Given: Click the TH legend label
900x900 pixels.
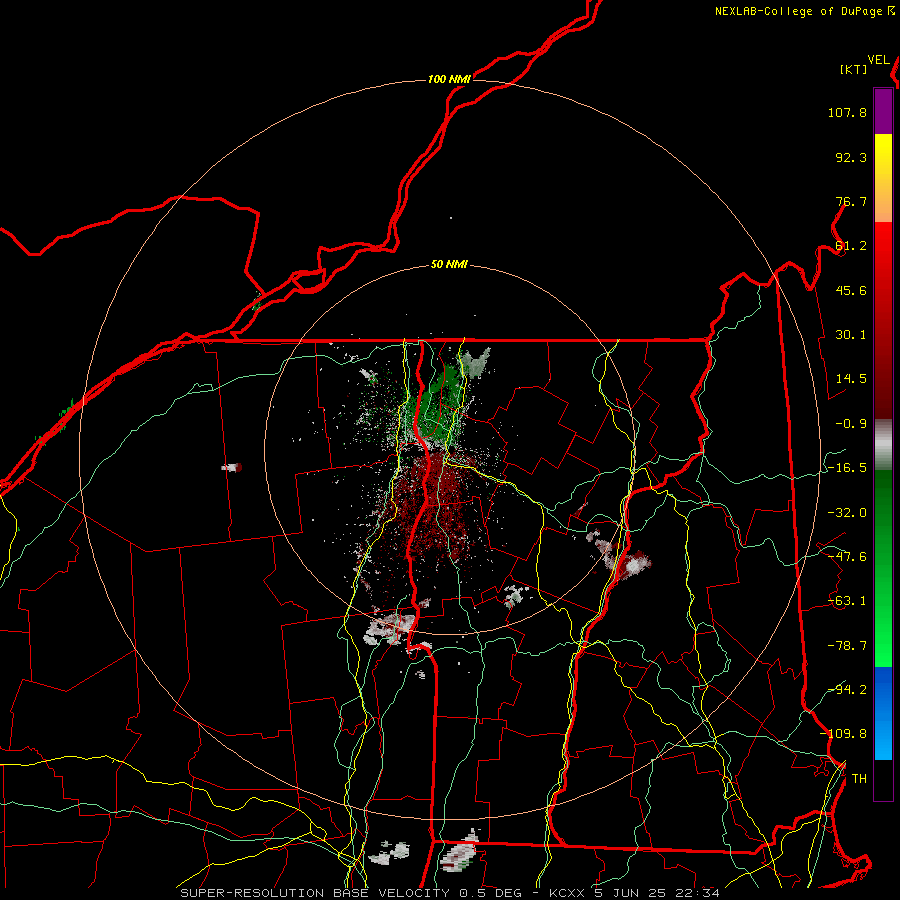Looking at the screenshot, I should point(859,779).
